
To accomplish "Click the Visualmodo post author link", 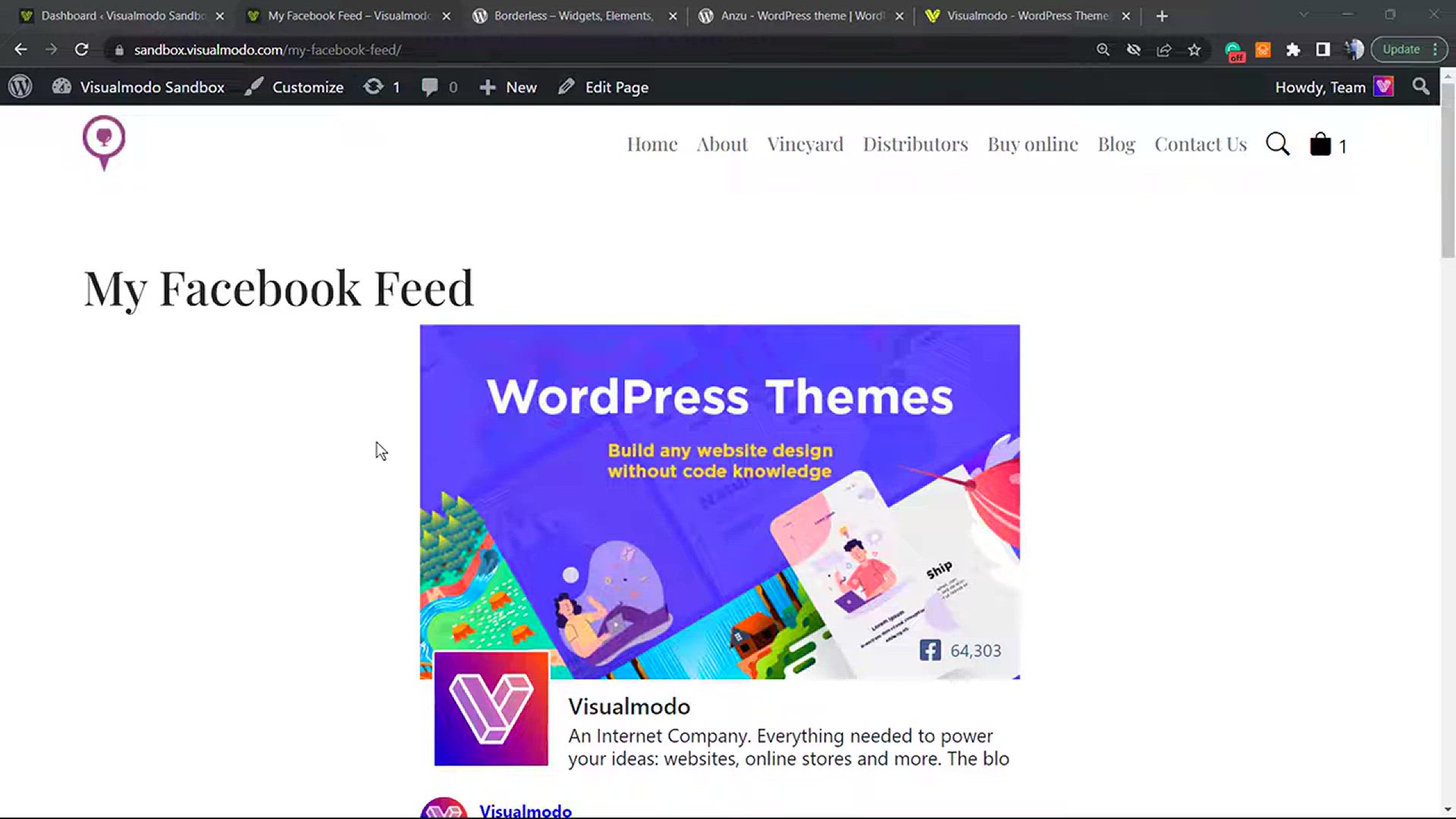I will click(x=526, y=810).
